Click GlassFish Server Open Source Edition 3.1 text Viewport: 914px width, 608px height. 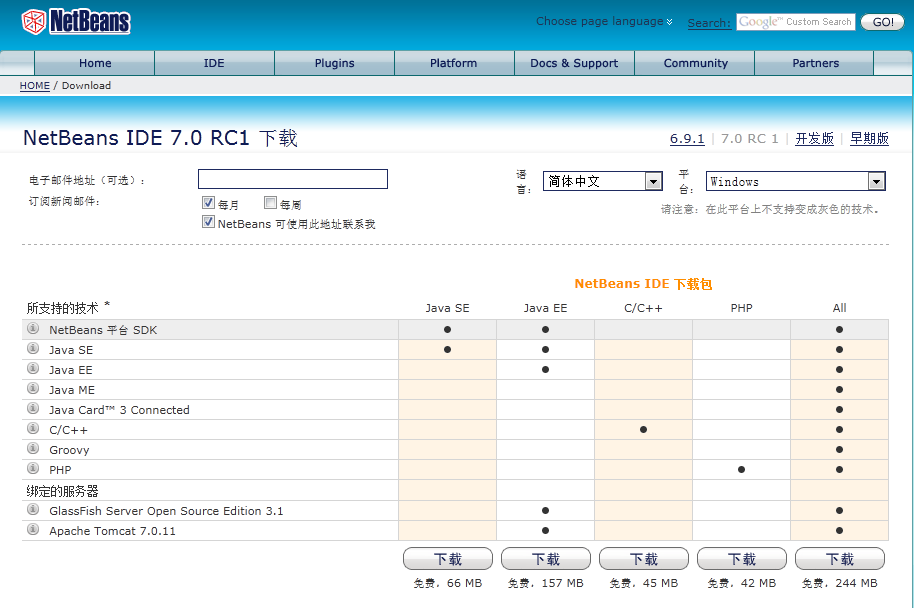[x=166, y=511]
